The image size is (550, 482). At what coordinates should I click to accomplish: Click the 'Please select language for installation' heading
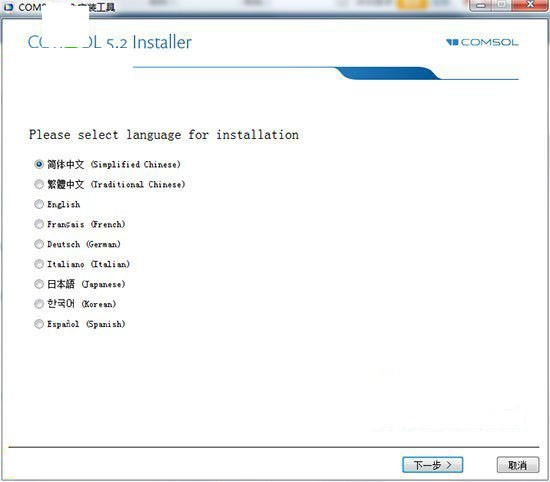164,135
